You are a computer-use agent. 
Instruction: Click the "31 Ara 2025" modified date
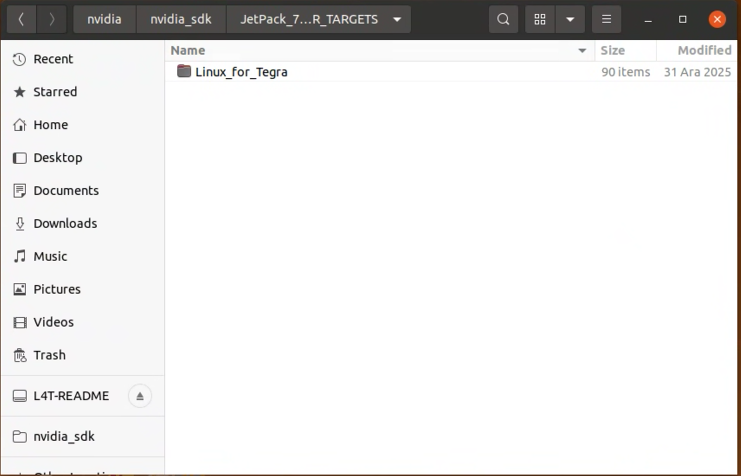(x=698, y=72)
